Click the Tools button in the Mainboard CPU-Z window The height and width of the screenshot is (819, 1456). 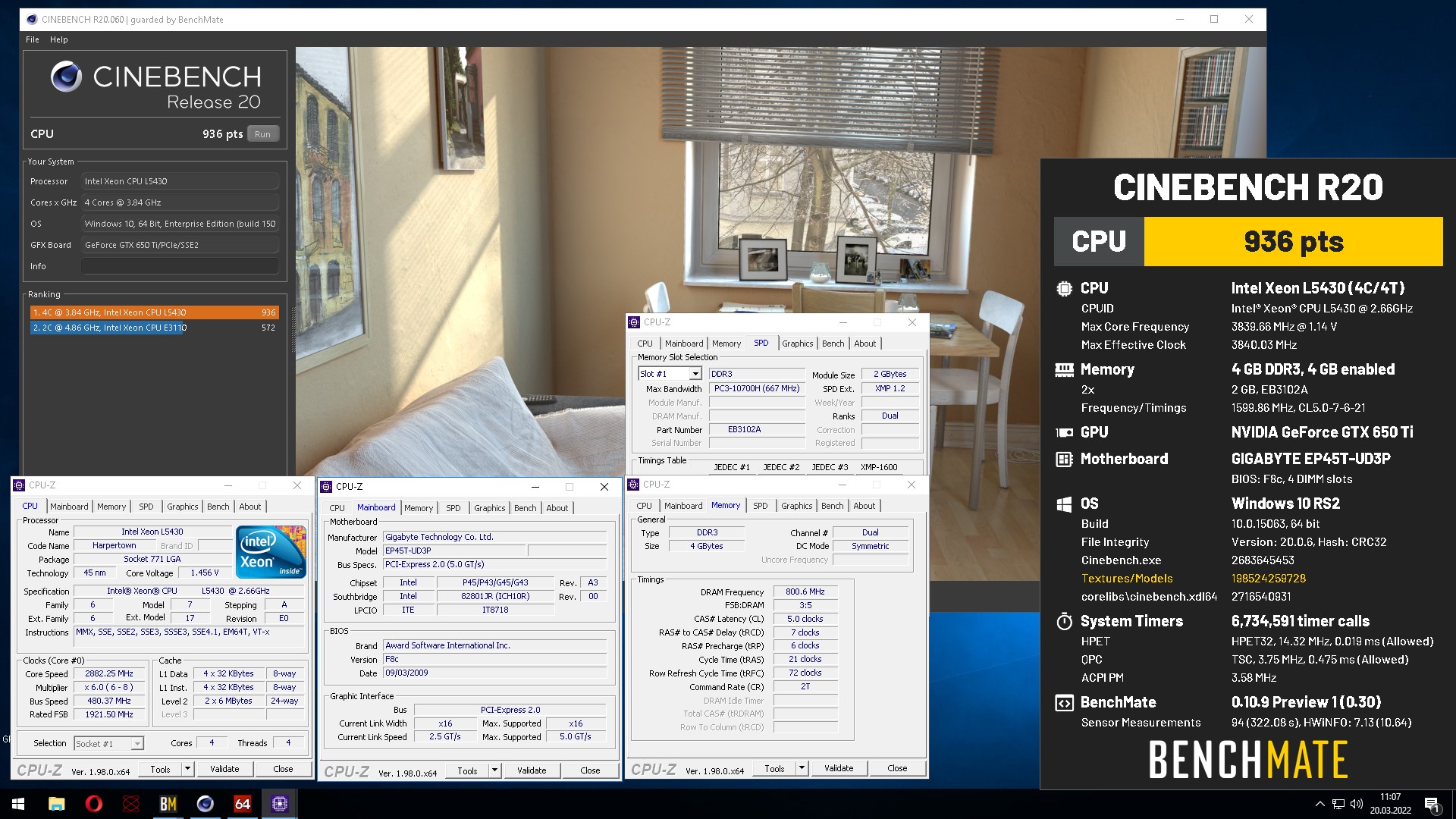point(467,770)
